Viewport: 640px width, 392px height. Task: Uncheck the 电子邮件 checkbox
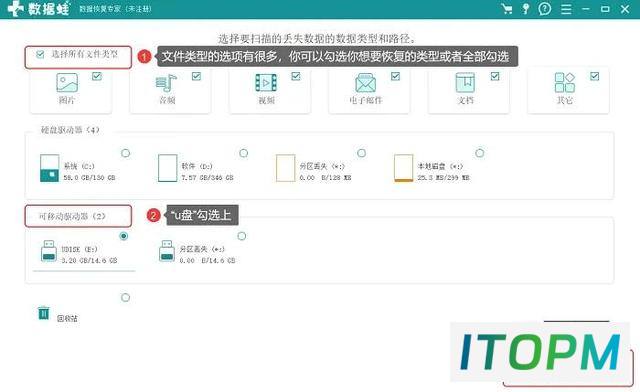[x=396, y=76]
